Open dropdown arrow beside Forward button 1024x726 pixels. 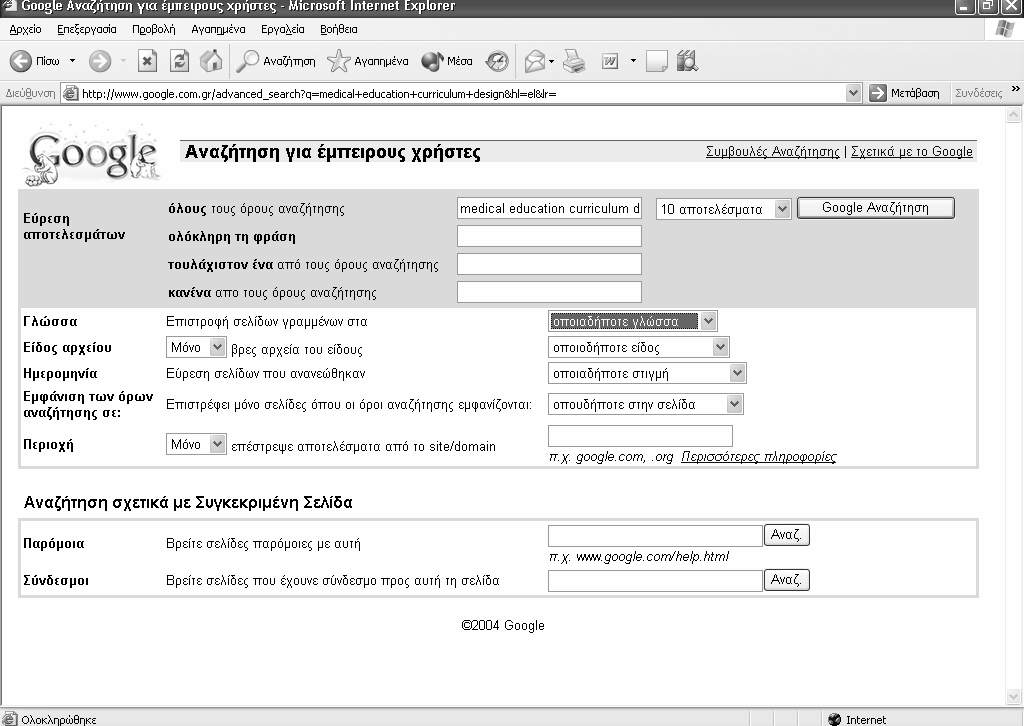click(123, 61)
